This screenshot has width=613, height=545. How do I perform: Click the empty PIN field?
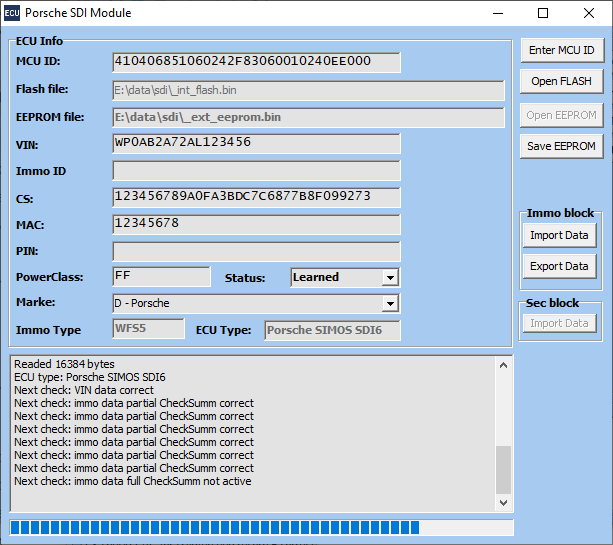256,251
